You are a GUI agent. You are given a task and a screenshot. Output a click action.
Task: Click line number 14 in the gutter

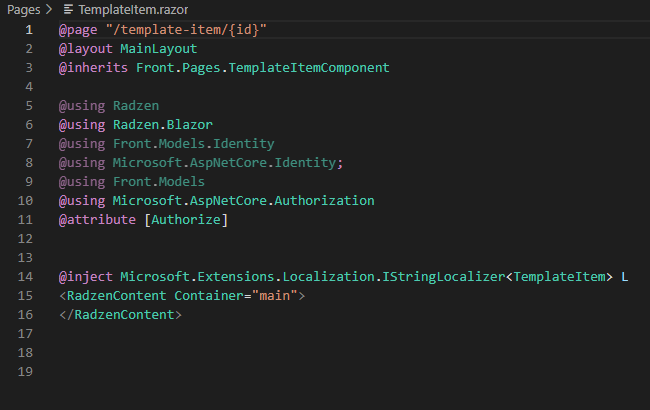[x=25, y=277]
